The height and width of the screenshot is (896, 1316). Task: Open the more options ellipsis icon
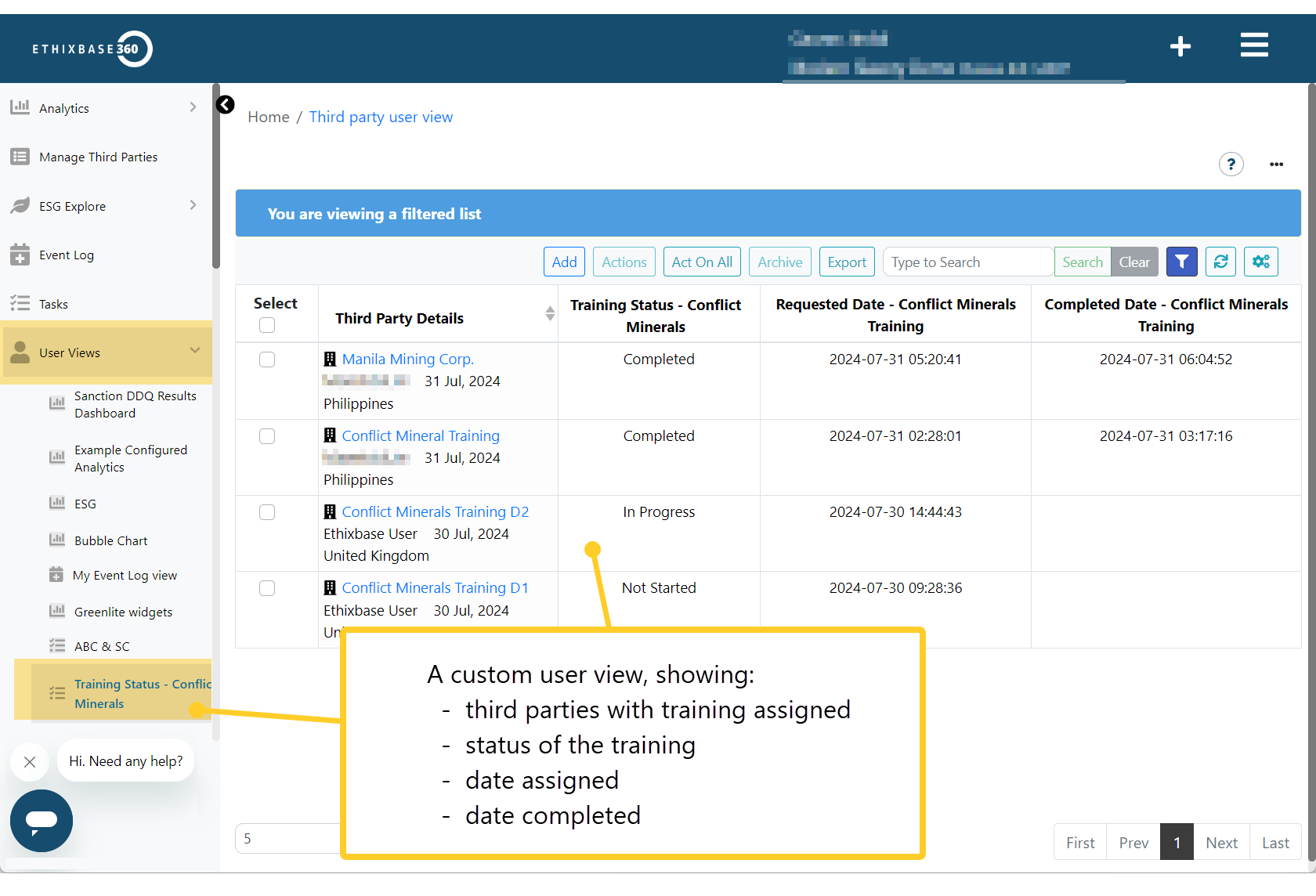point(1276,164)
